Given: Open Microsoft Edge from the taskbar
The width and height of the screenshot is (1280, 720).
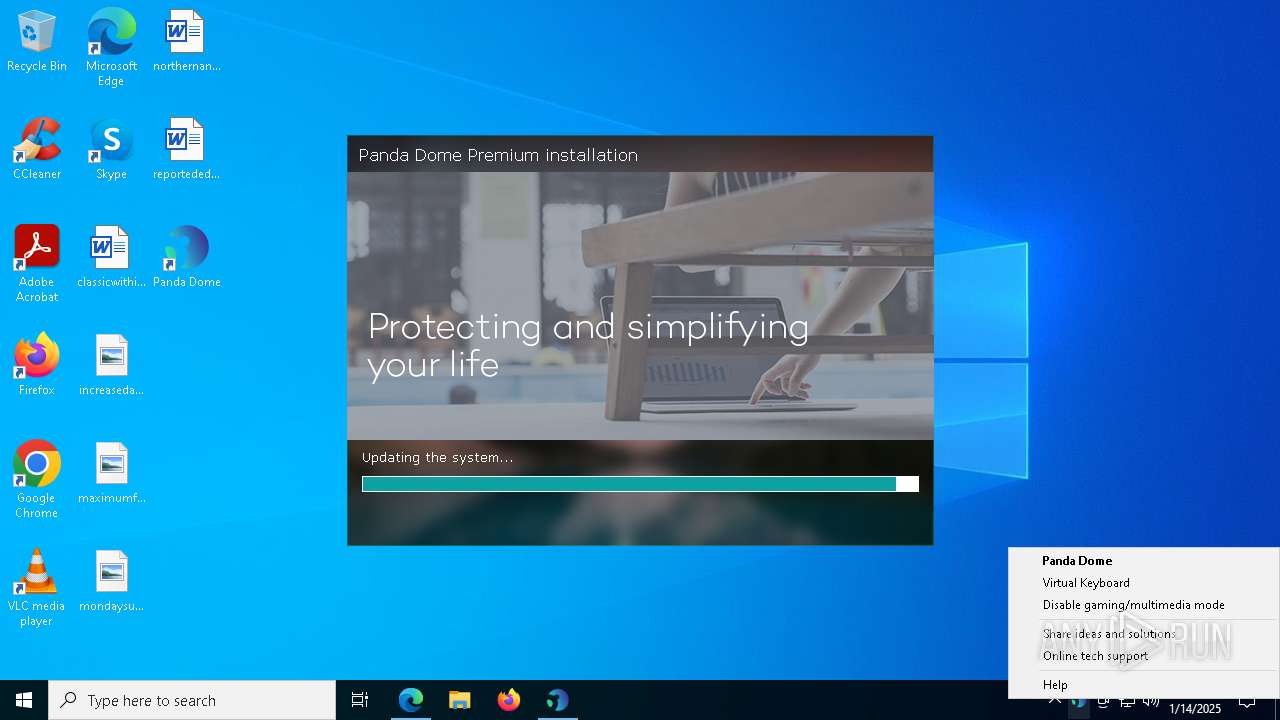Looking at the screenshot, I should 411,700.
